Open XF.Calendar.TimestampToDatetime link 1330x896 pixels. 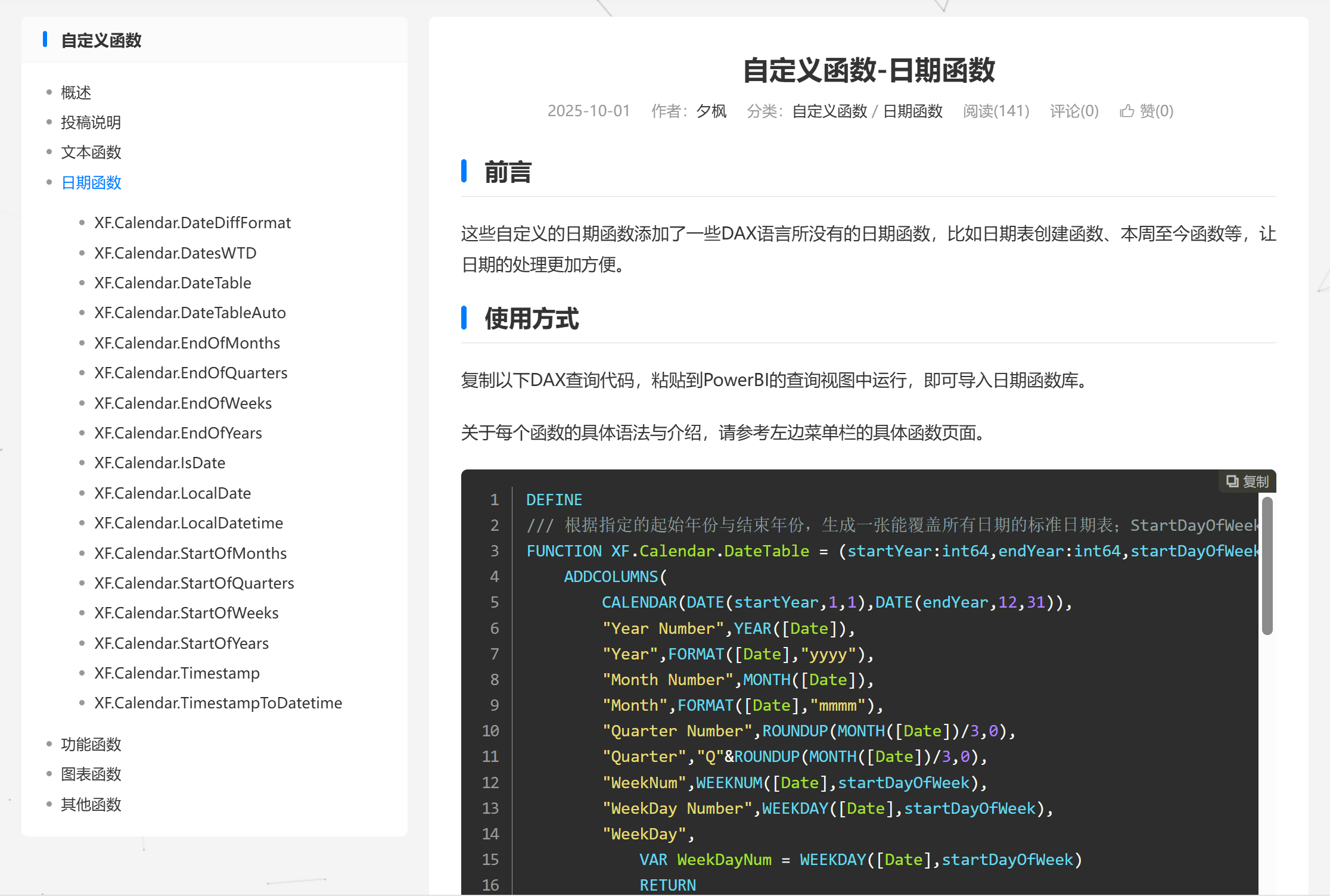click(x=217, y=703)
